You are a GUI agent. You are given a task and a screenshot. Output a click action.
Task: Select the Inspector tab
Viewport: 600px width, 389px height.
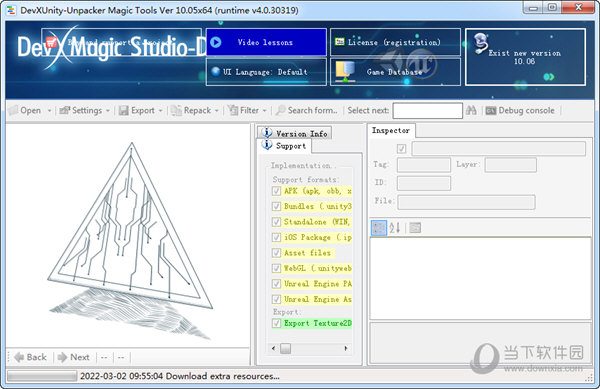[391, 130]
